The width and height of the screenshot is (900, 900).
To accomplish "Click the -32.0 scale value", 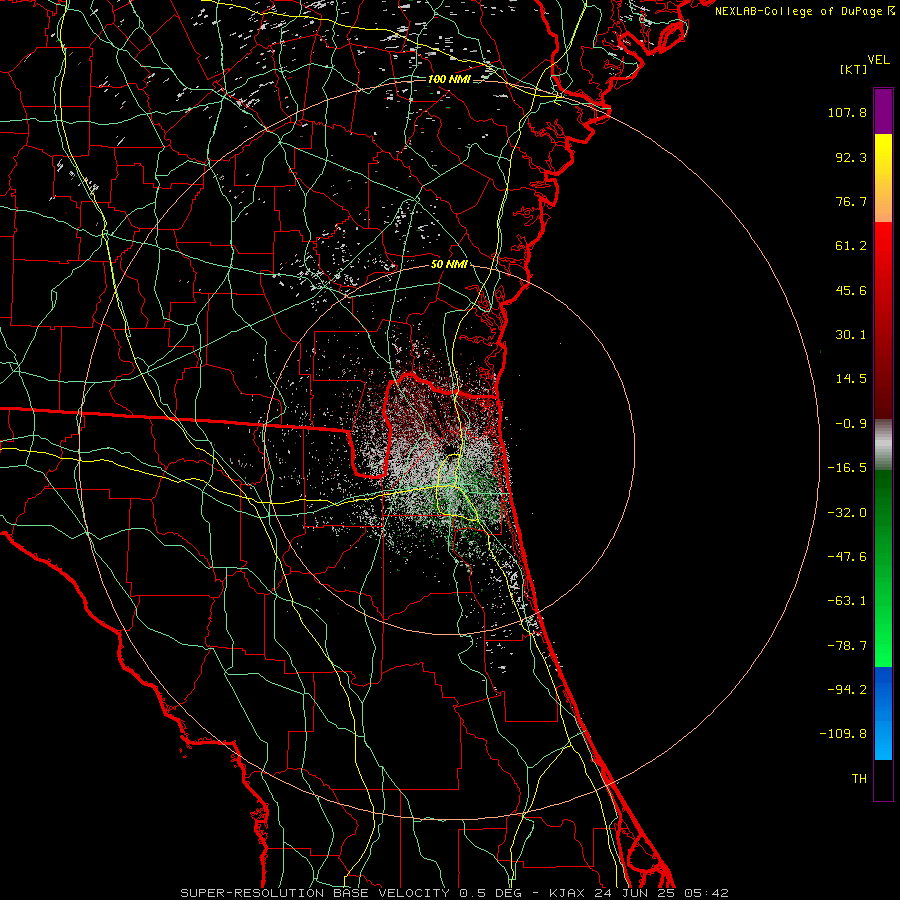I will pos(847,513).
